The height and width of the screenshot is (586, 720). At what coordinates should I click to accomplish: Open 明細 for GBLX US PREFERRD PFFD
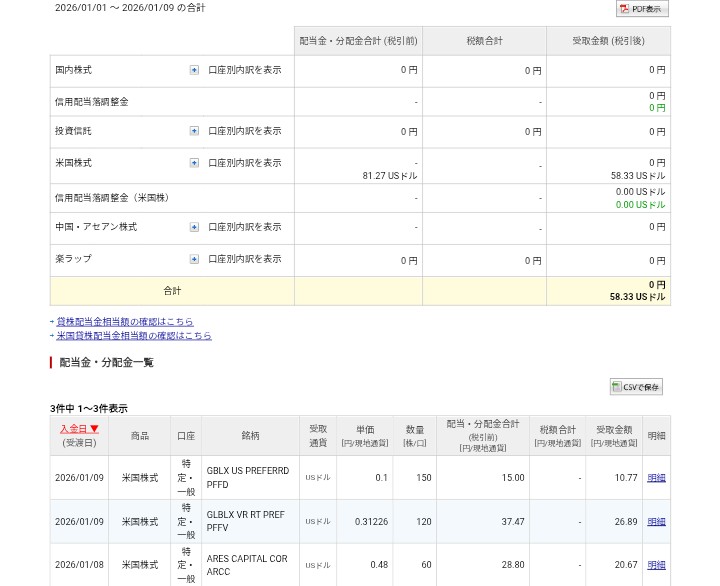click(656, 478)
